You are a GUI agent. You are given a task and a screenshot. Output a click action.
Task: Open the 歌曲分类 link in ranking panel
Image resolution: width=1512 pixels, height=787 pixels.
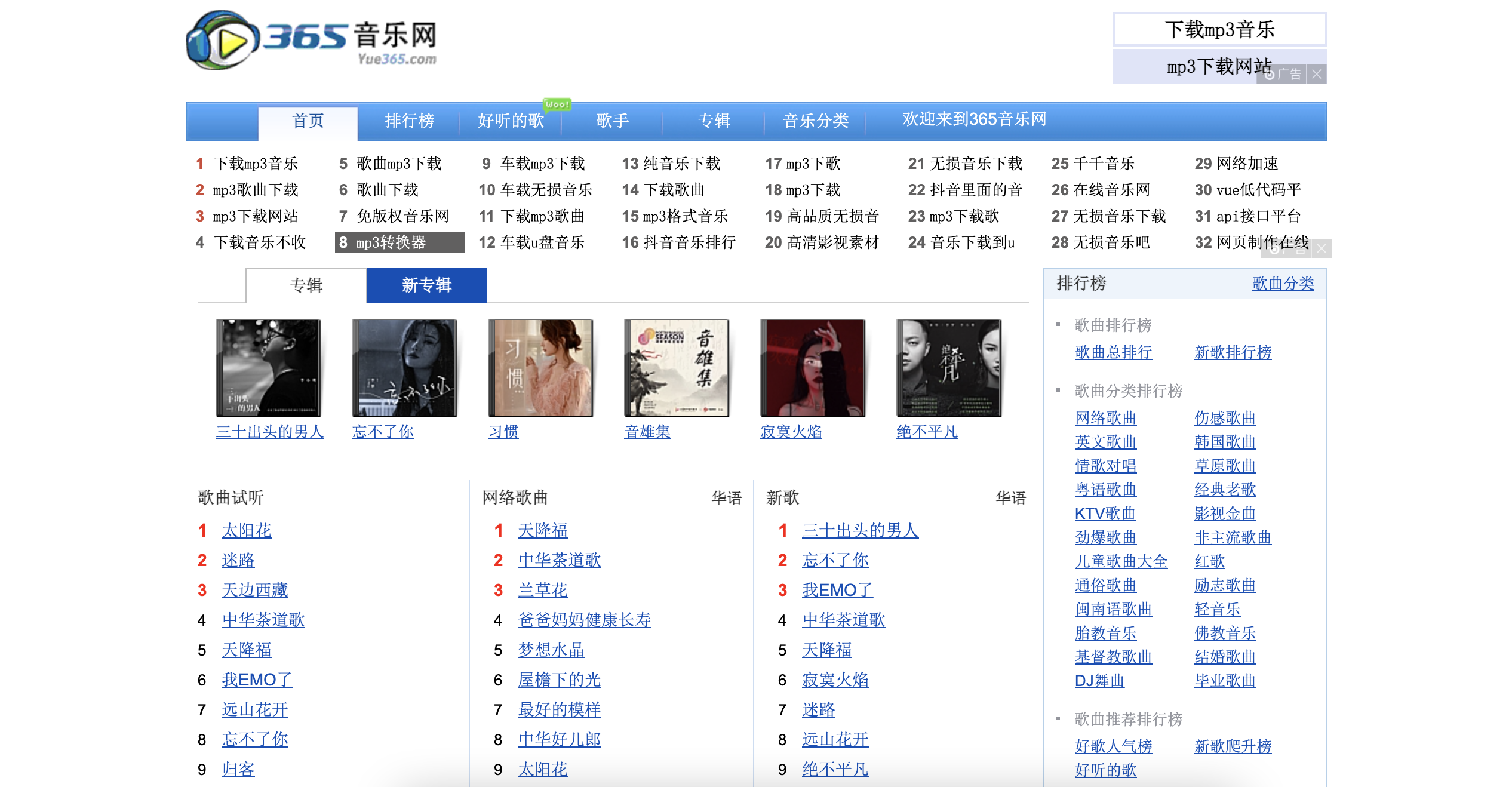coord(1283,284)
